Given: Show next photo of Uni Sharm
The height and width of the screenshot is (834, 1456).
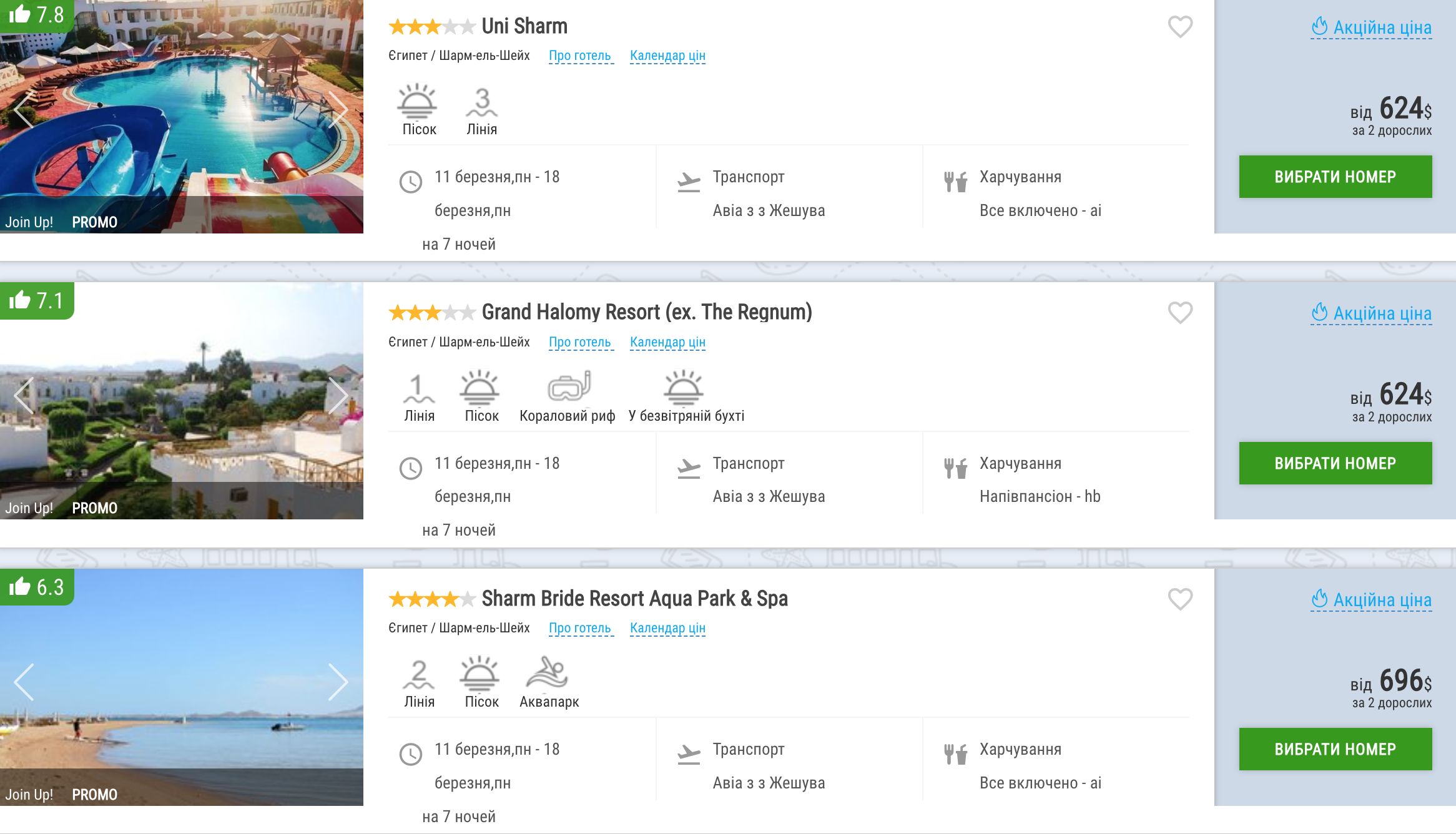Looking at the screenshot, I should click(x=338, y=110).
